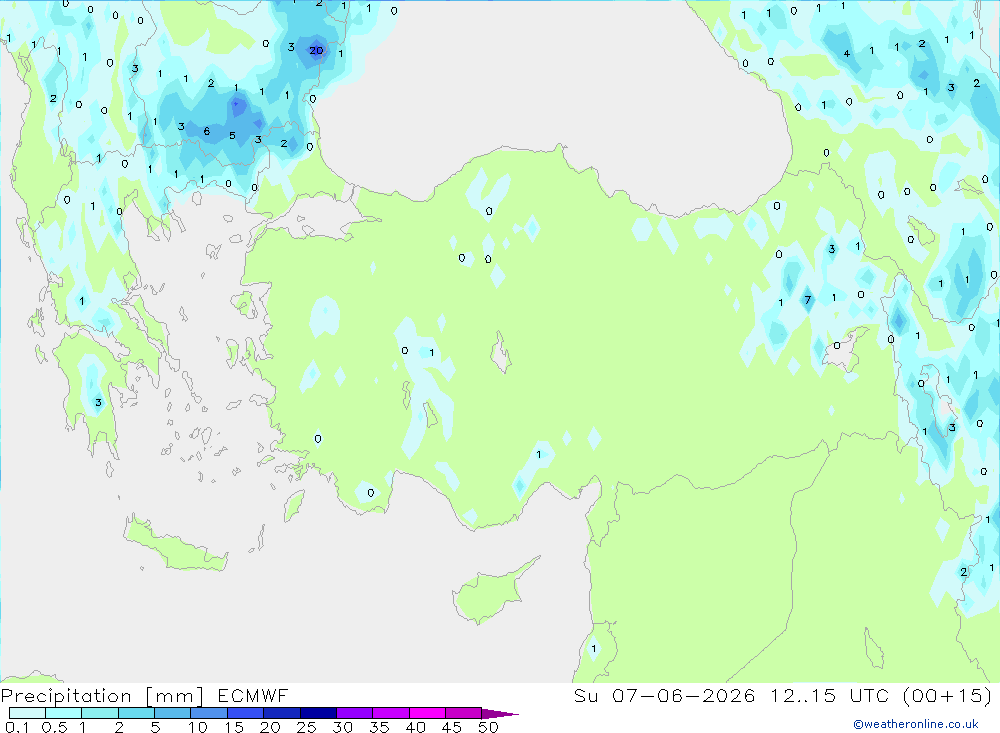Click the 25–30 mm dark blue swatch

pyautogui.click(x=318, y=713)
